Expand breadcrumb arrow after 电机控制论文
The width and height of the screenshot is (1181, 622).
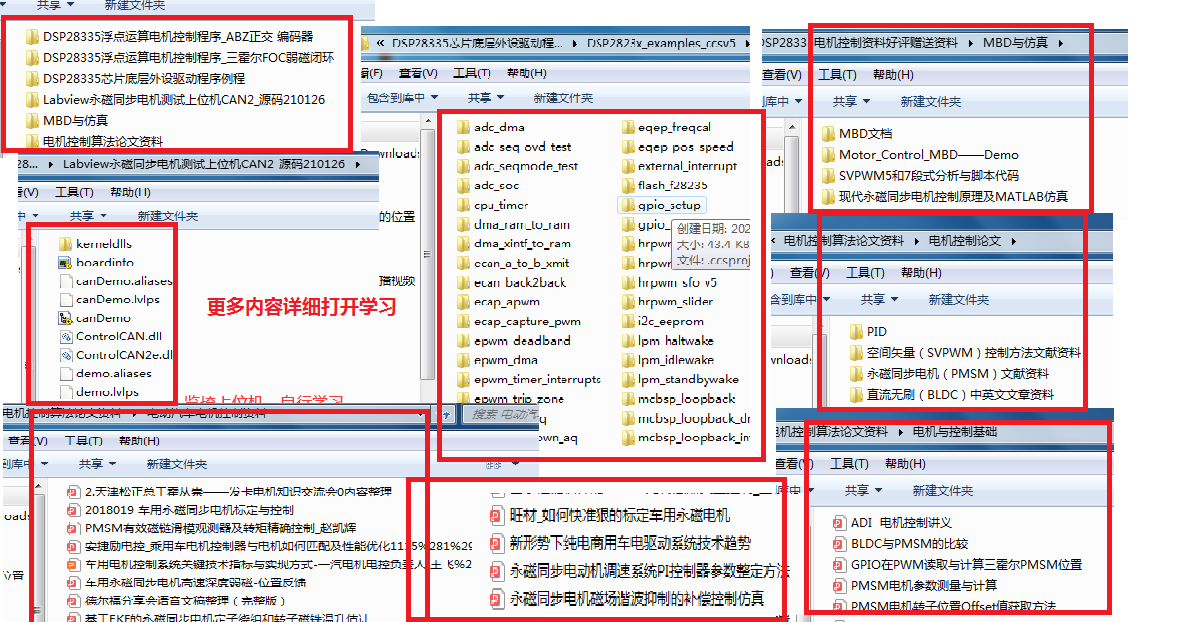(1013, 241)
